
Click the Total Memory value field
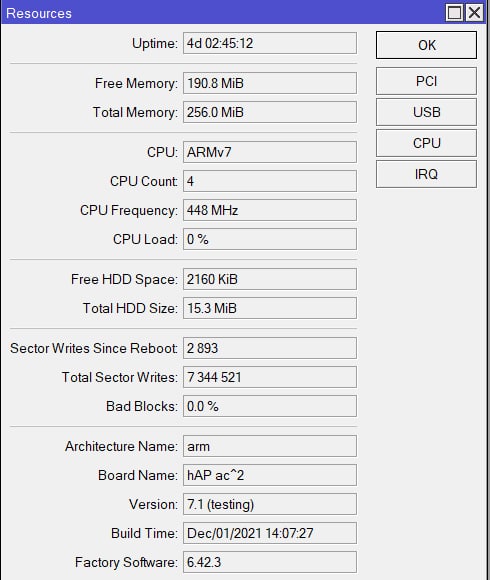point(270,112)
